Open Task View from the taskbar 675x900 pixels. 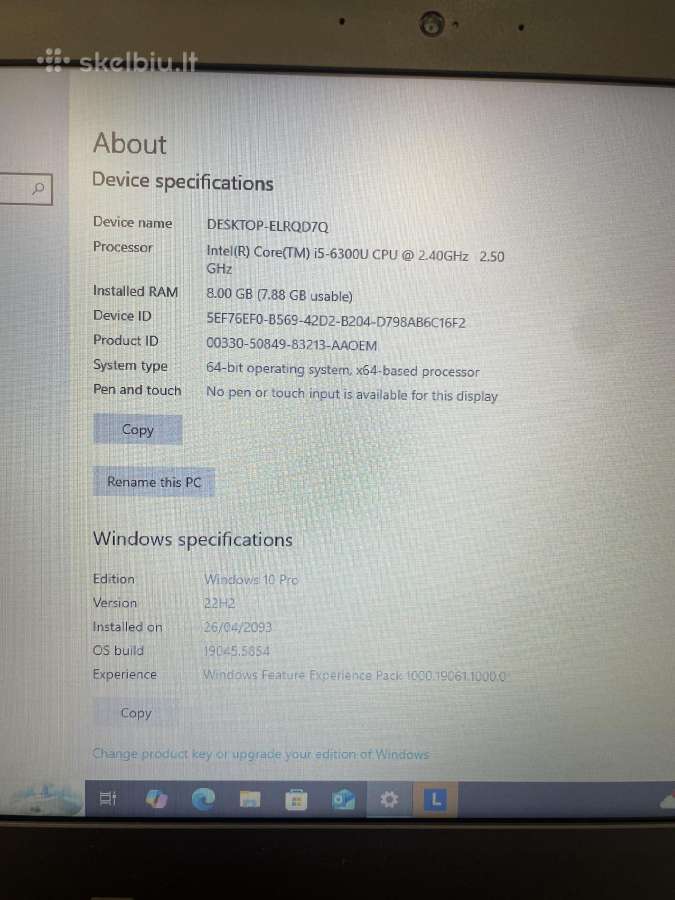108,798
